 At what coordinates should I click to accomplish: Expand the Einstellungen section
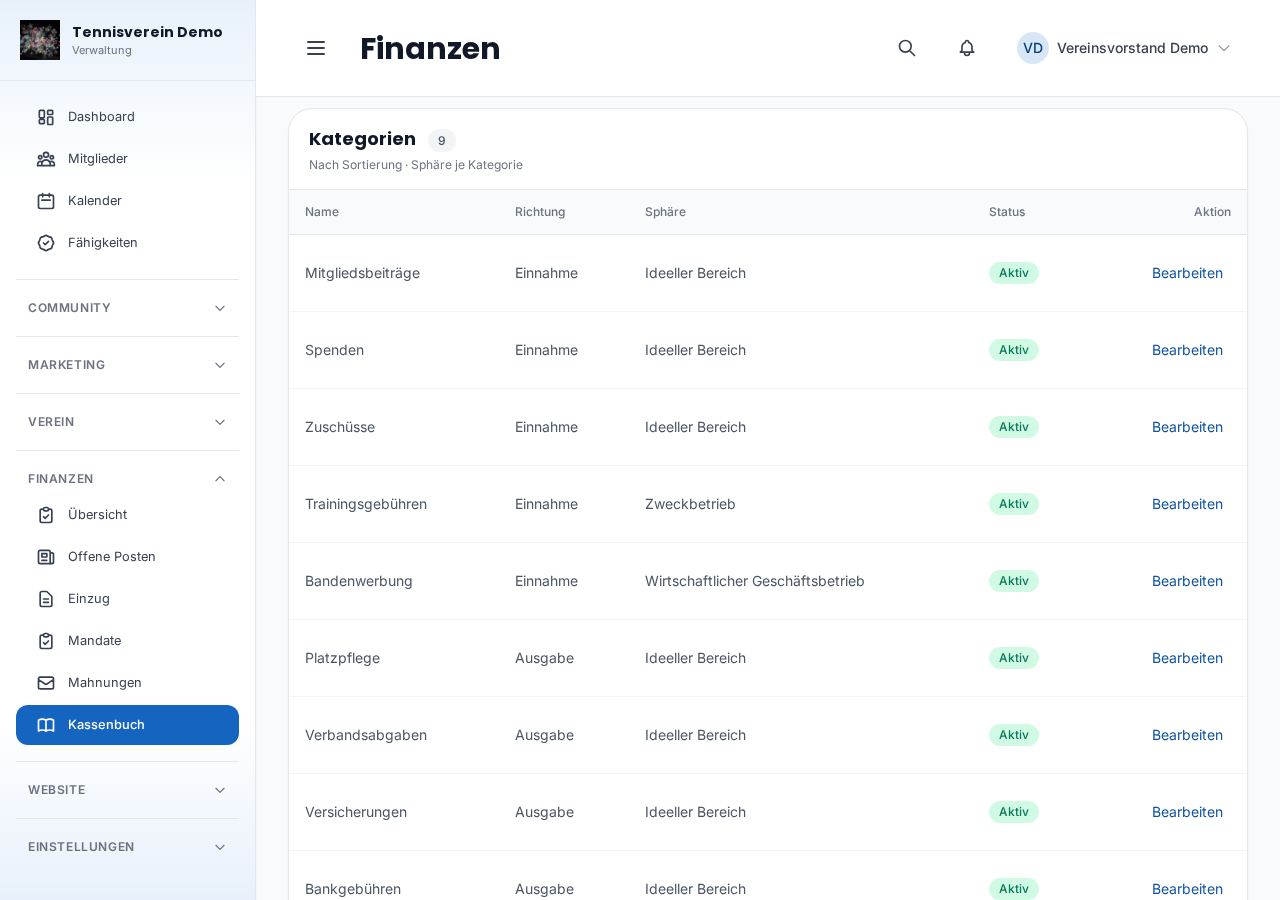(x=127, y=847)
